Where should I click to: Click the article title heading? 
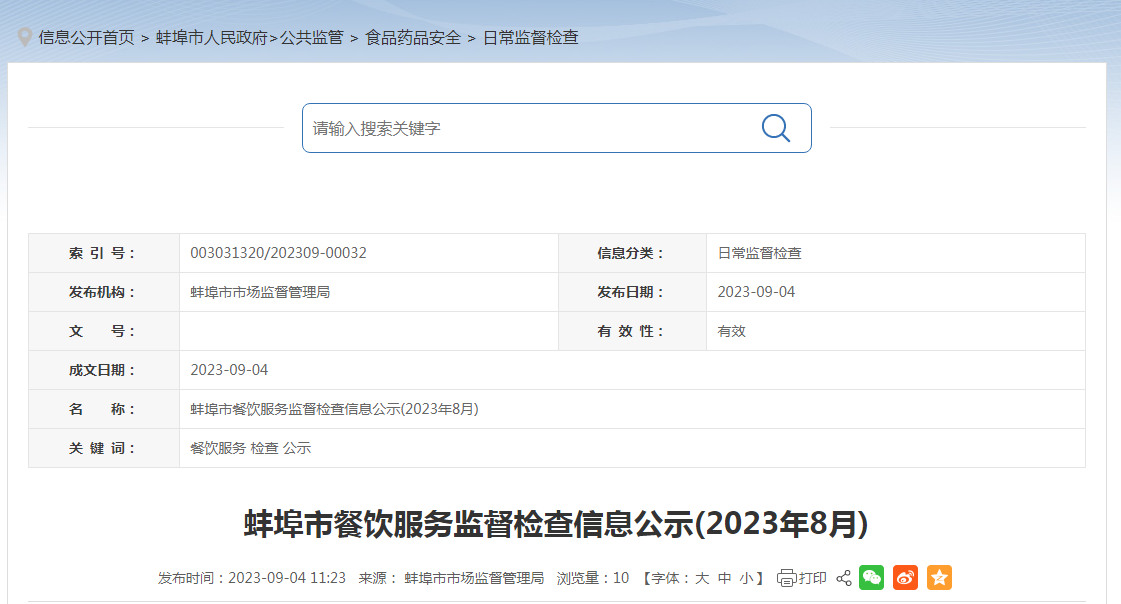(x=556, y=524)
